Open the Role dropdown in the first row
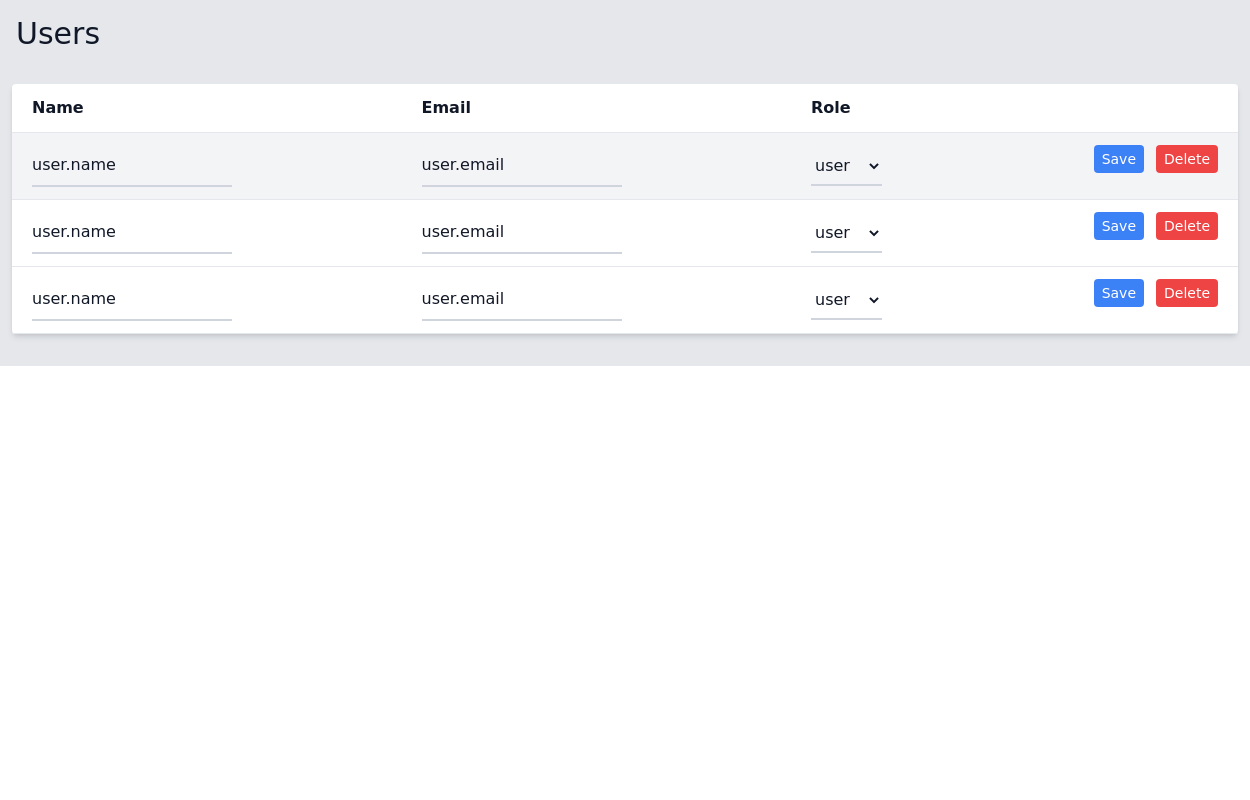The image size is (1250, 800). 845,166
